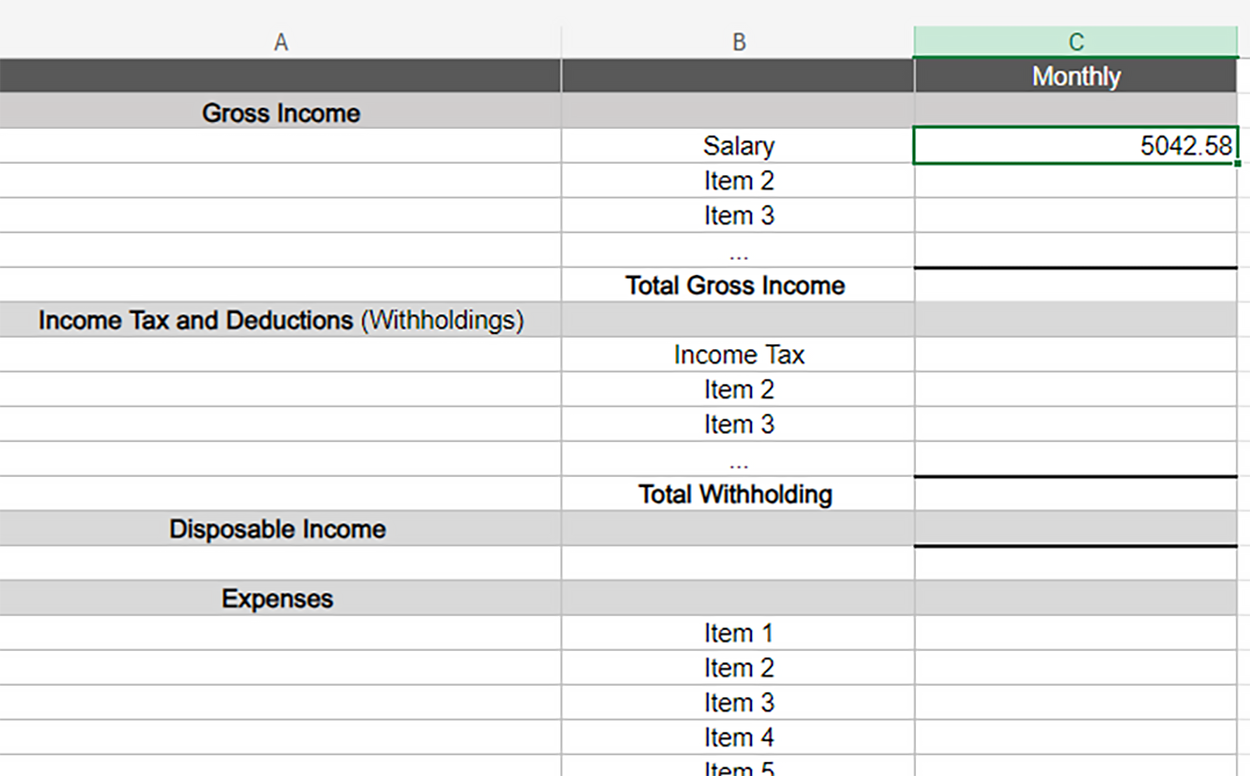This screenshot has width=1250, height=776.
Task: Select the column C header
Action: (1075, 41)
